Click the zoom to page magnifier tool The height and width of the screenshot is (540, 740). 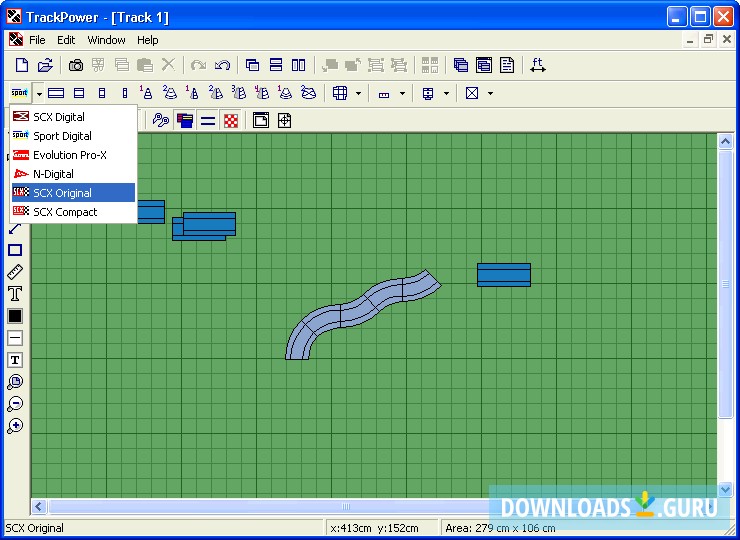(15, 382)
